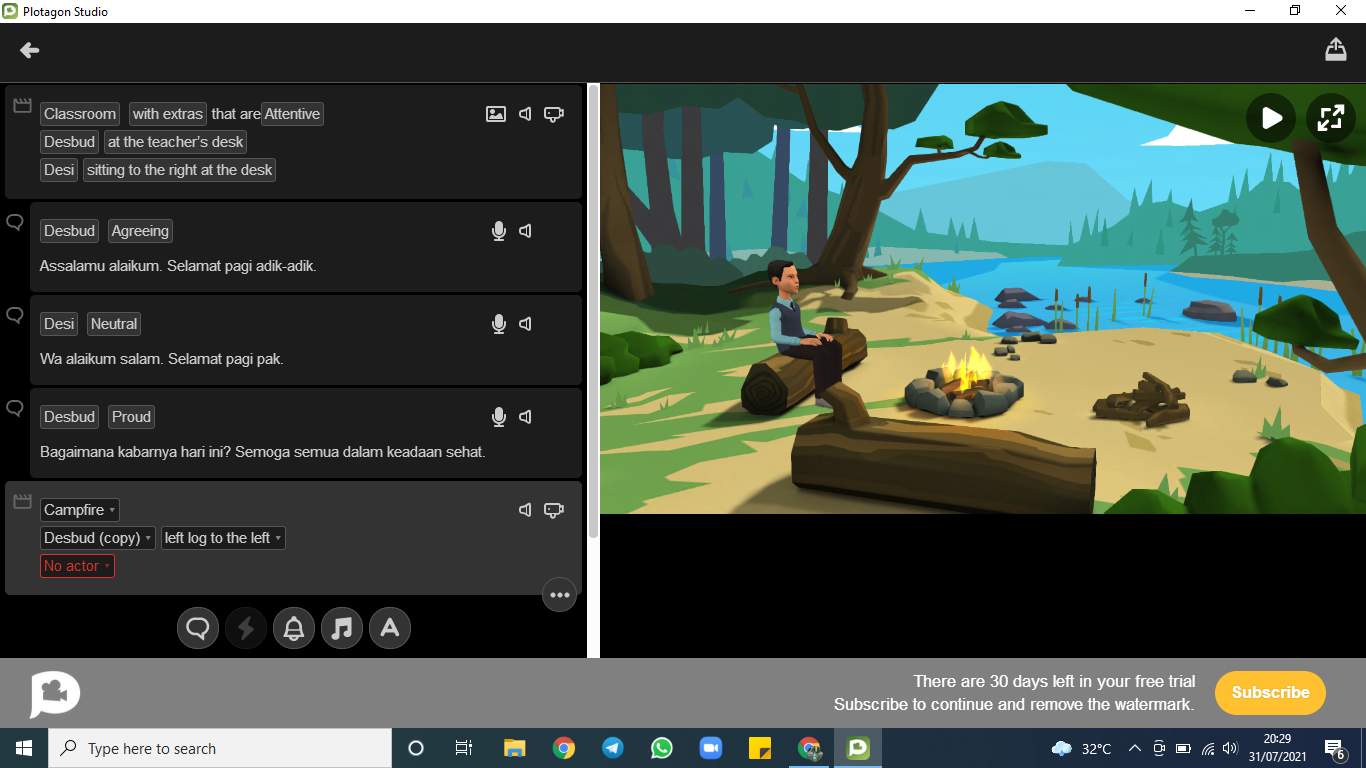Open camera icon in Campfire scene row
This screenshot has height=768, width=1366.
click(554, 510)
